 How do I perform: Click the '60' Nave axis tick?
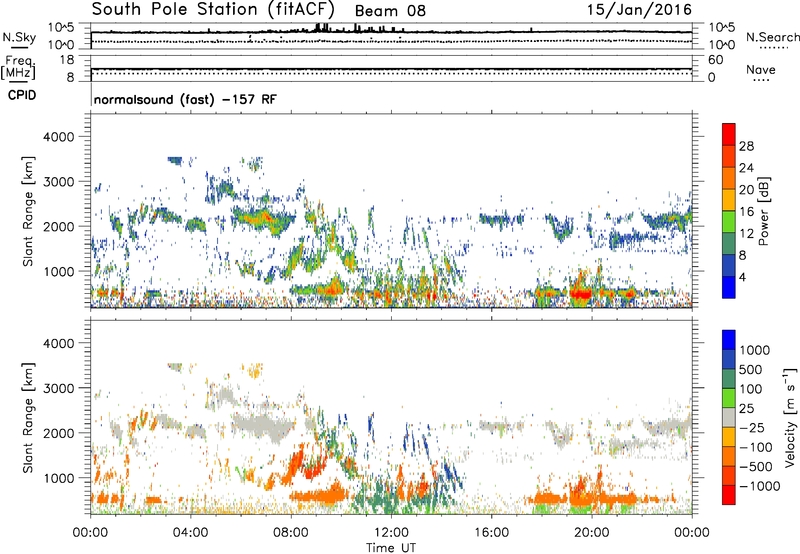715,60
